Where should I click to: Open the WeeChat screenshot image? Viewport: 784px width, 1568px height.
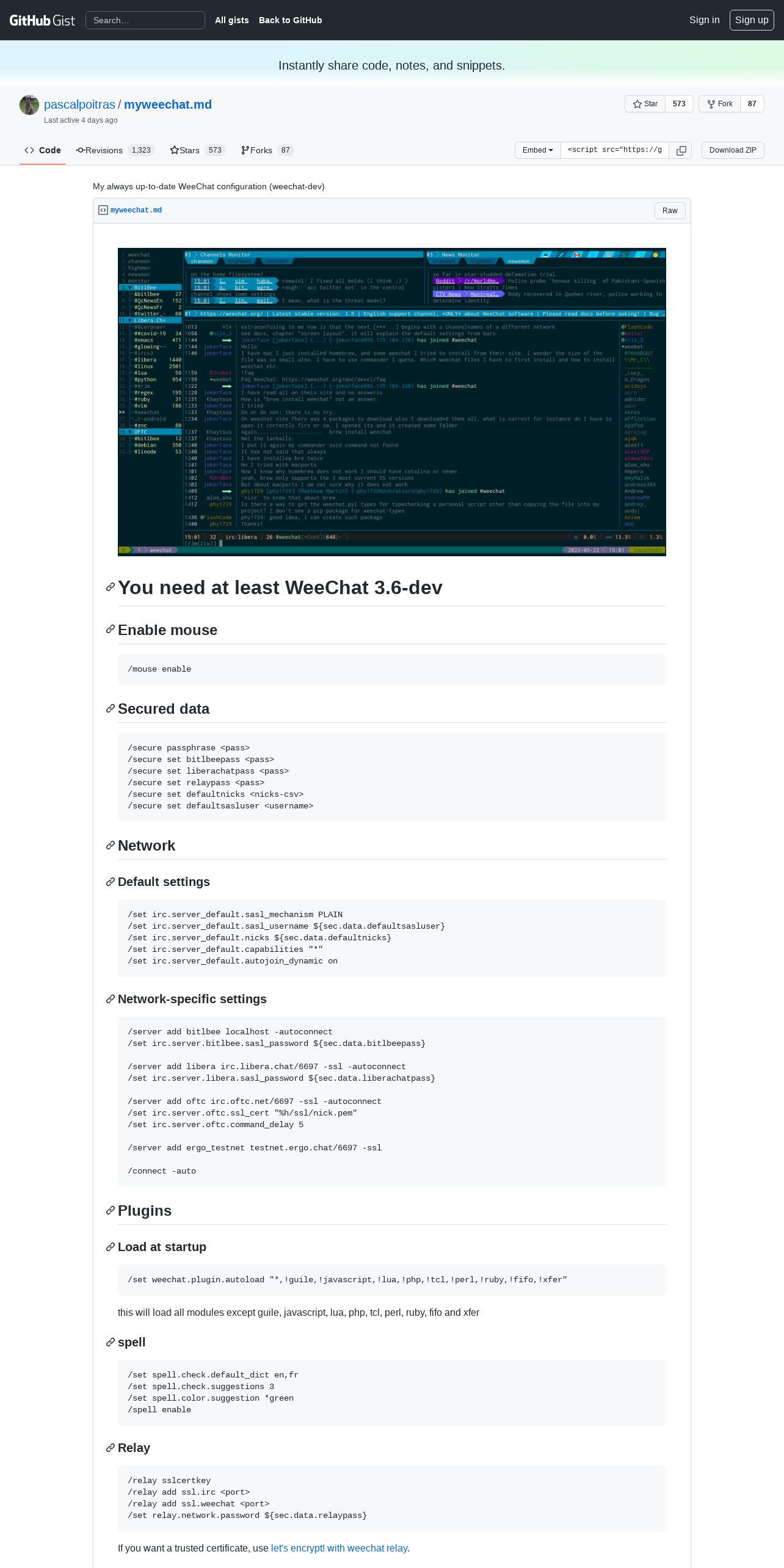[x=392, y=402]
